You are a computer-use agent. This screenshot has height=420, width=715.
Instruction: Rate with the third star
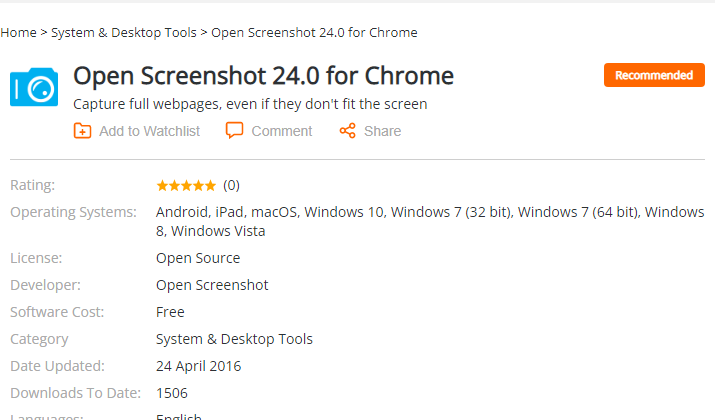point(186,186)
